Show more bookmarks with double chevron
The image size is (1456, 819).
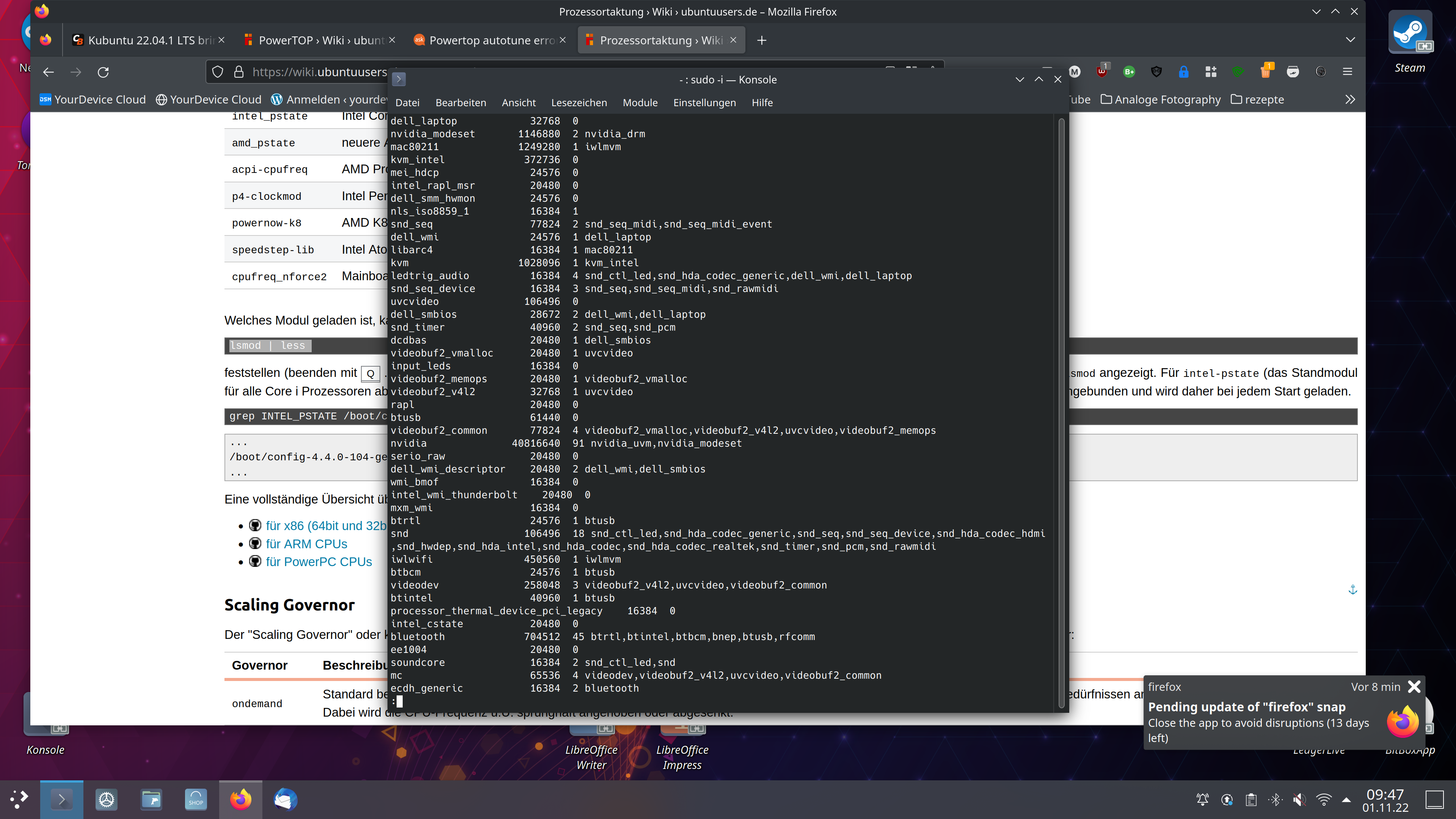1350,99
